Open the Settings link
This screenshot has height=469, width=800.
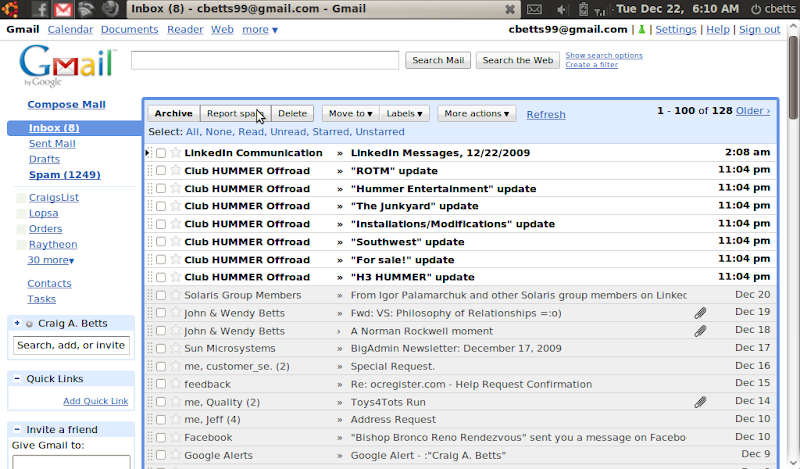(x=676, y=30)
